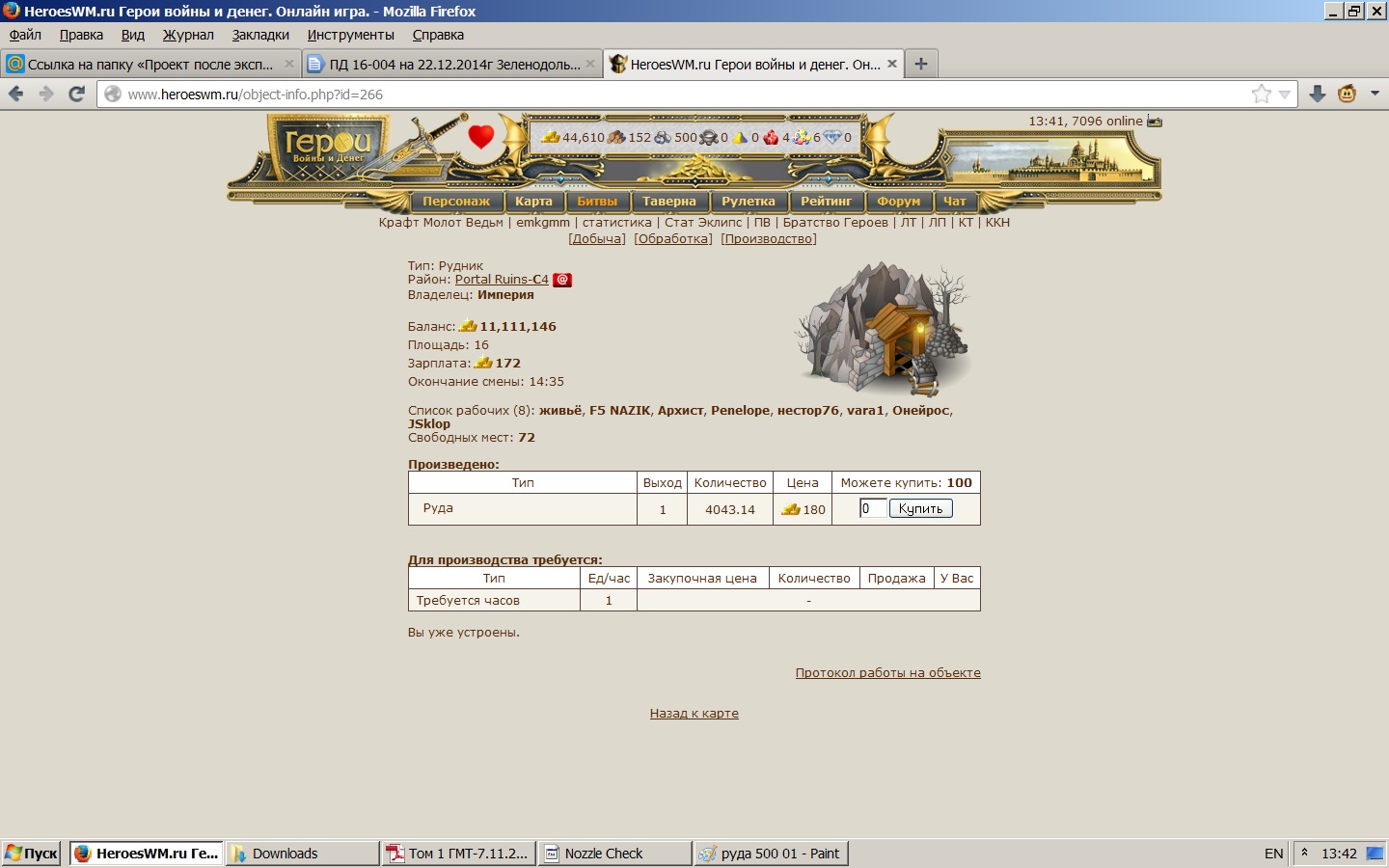
Task: Click the Windows Пуск start button
Action: [x=32, y=854]
